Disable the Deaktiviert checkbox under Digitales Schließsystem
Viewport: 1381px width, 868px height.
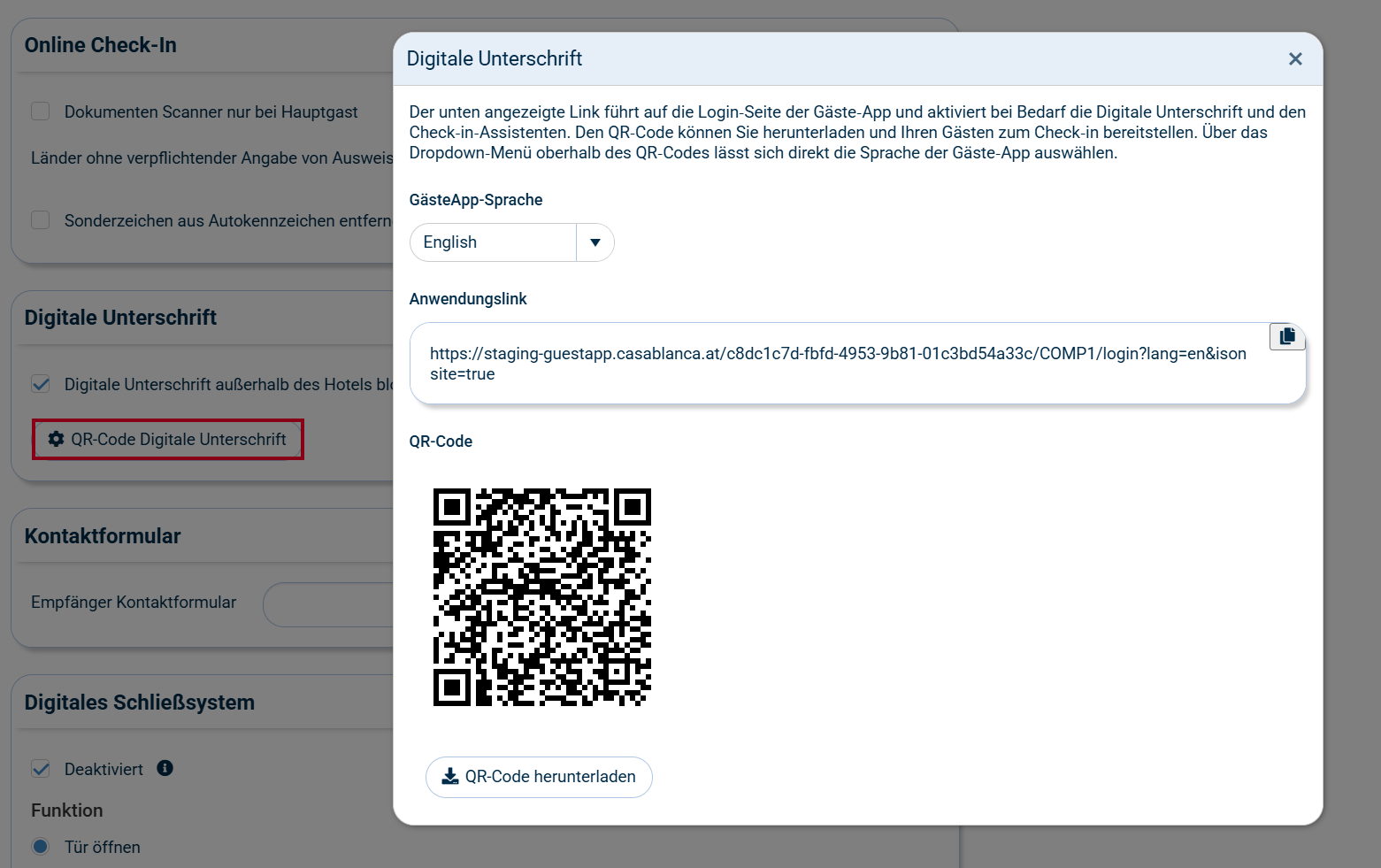click(40, 769)
